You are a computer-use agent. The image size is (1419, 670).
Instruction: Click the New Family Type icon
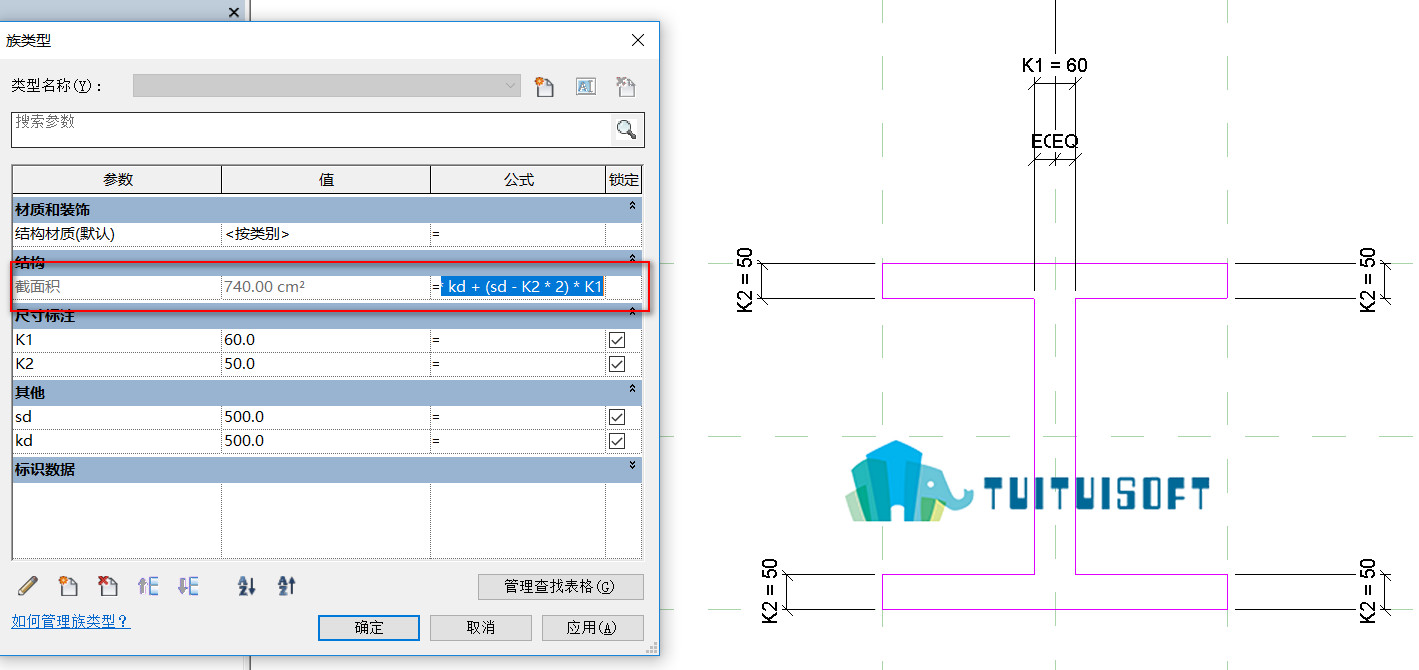[544, 86]
